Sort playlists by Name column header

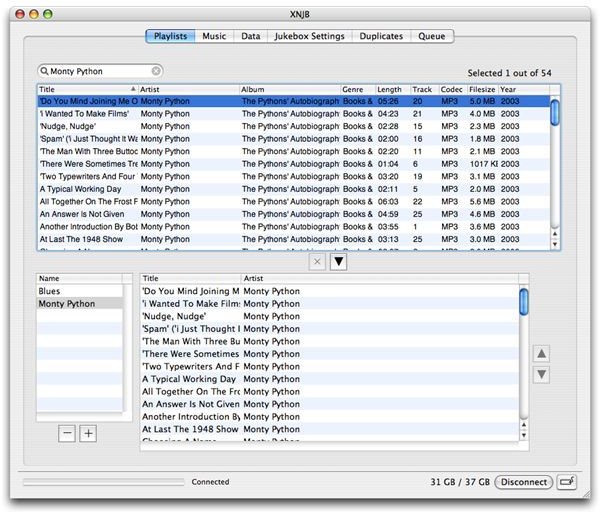(79, 279)
